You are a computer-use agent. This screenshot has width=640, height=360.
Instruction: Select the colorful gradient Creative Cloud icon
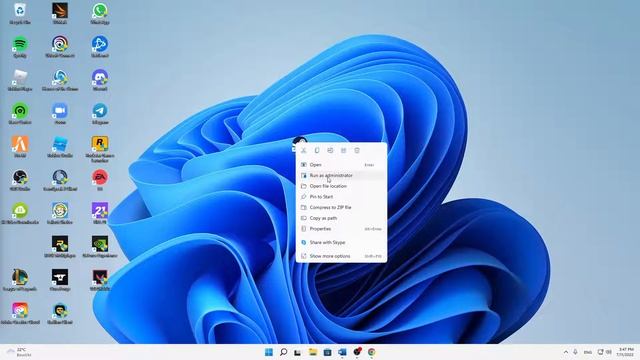pos(20,314)
